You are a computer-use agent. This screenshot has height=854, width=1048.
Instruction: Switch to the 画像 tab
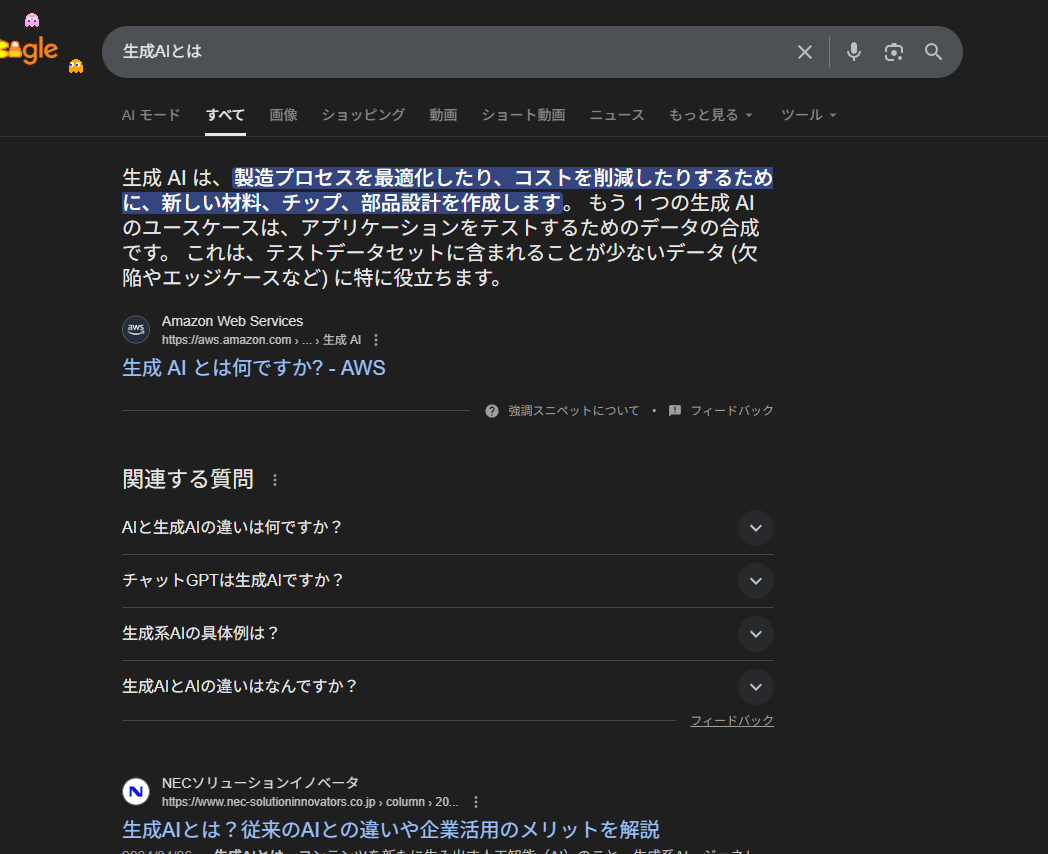click(x=283, y=115)
